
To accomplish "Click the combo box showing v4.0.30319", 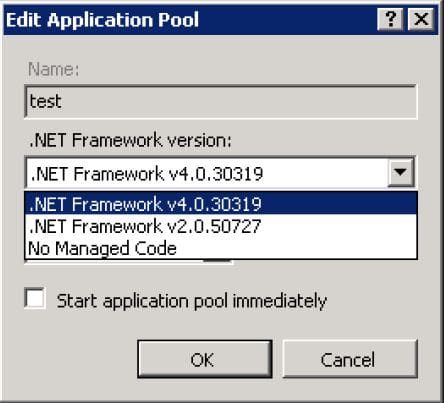I will click(220, 173).
